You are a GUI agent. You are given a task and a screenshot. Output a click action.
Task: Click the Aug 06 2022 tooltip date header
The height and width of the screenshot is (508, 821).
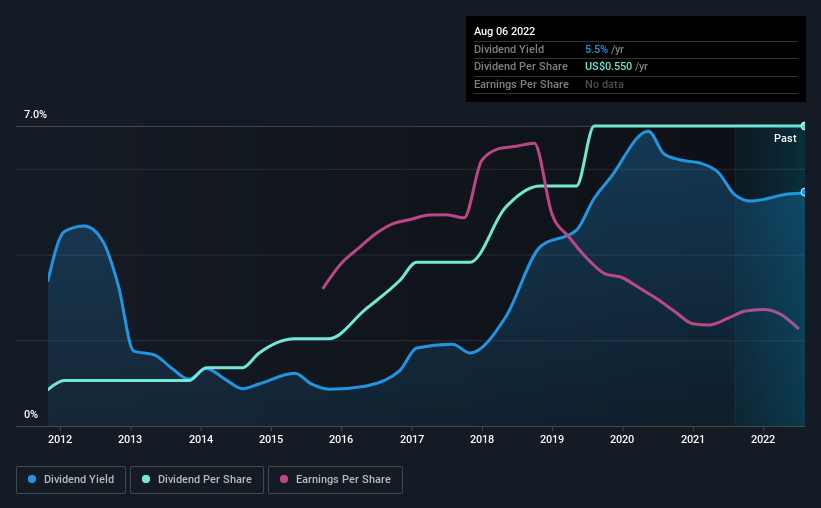pyautogui.click(x=504, y=31)
